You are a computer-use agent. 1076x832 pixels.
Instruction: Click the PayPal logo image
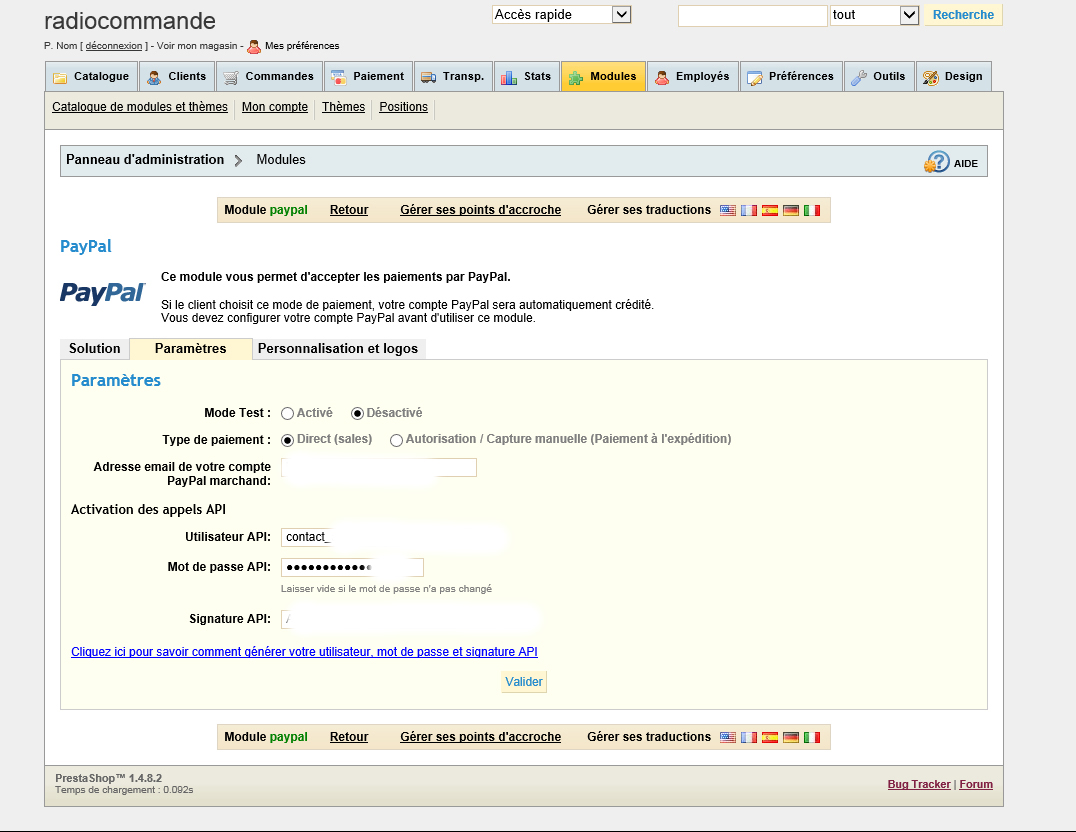pyautogui.click(x=103, y=293)
